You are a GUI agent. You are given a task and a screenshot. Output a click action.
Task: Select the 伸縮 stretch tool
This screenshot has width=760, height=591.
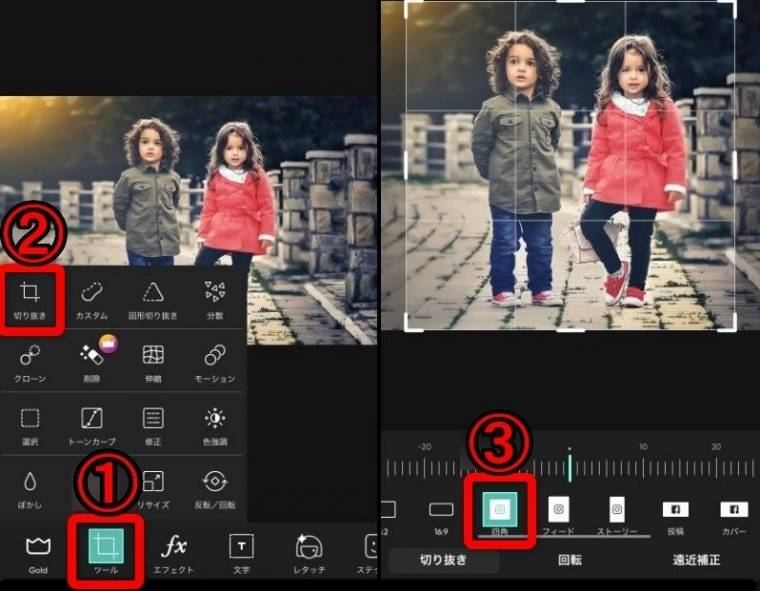coord(153,363)
